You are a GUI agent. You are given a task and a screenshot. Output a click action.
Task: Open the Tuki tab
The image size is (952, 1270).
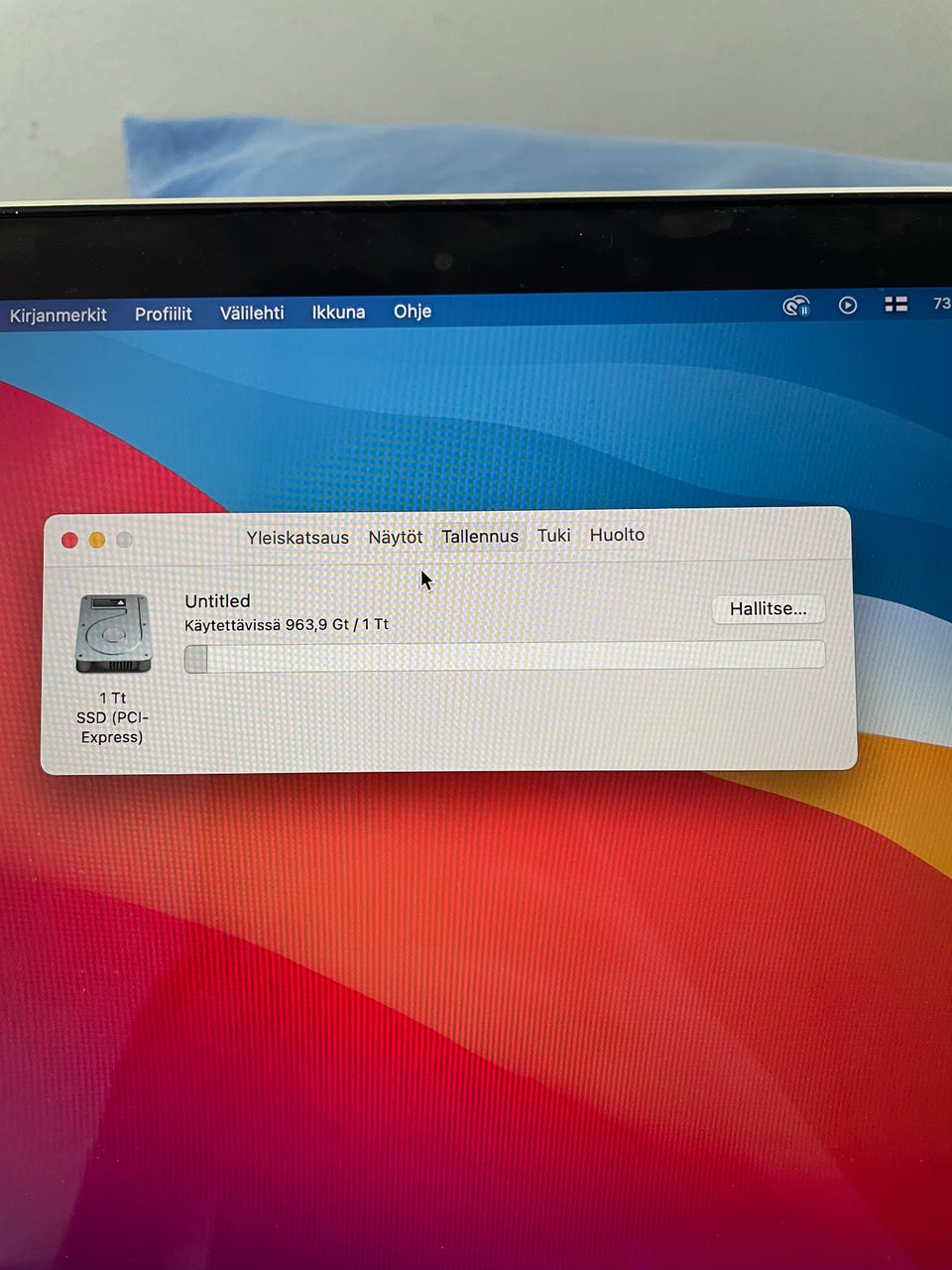[554, 535]
